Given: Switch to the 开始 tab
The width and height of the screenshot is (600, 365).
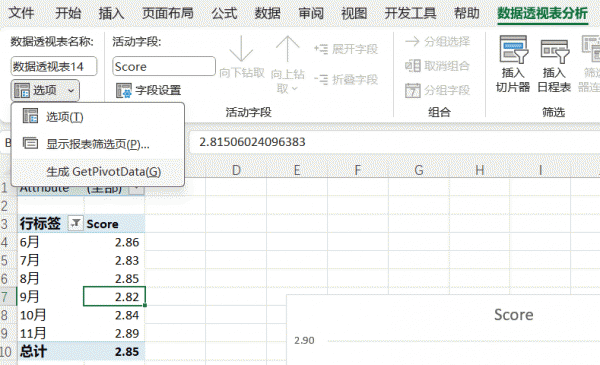Looking at the screenshot, I should (68, 13).
